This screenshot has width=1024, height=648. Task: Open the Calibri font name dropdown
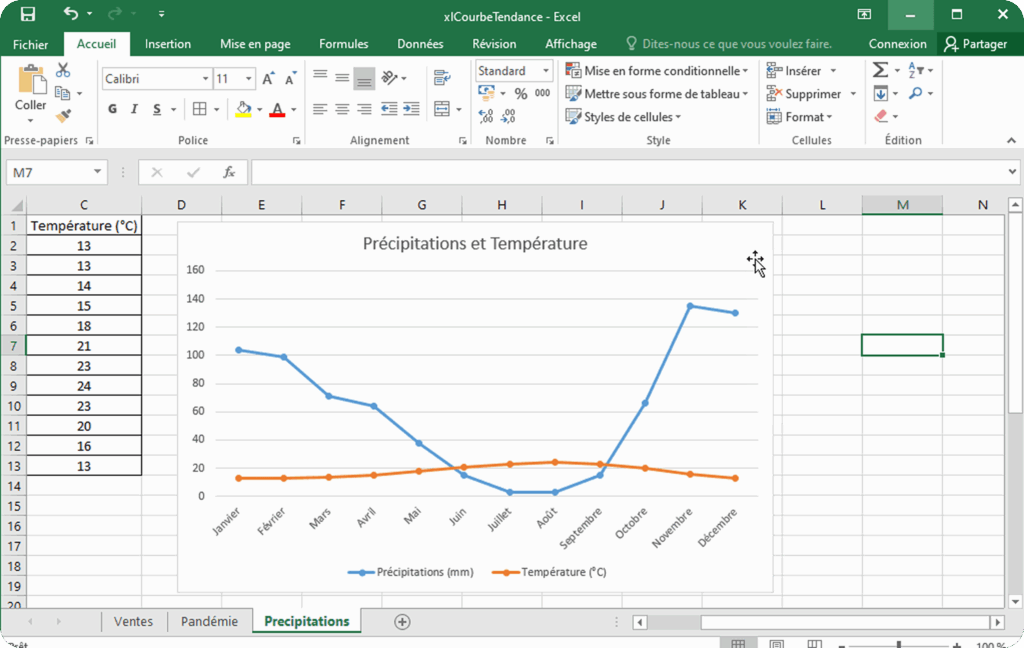click(x=205, y=78)
